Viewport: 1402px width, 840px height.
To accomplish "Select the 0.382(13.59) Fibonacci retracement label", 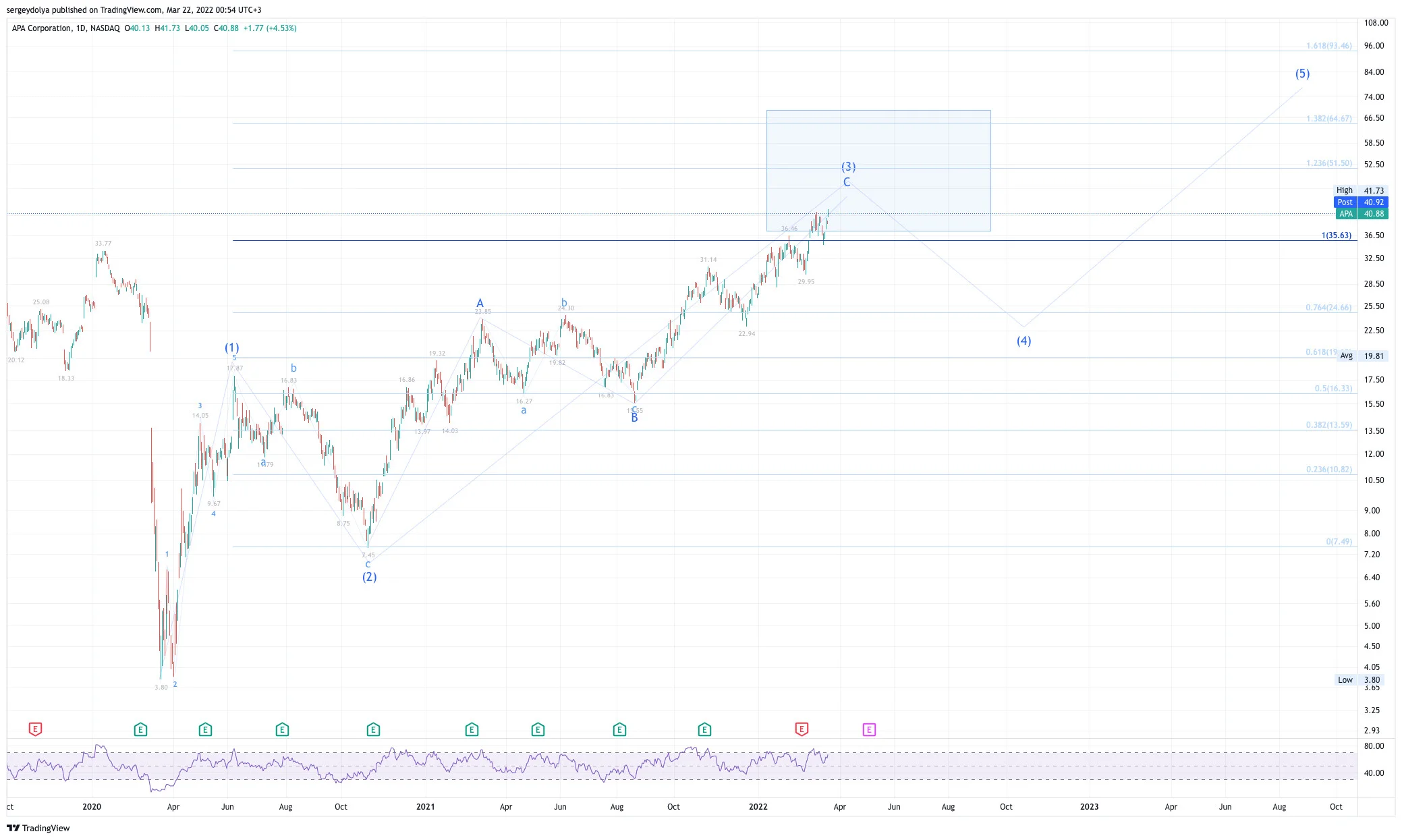I will pyautogui.click(x=1328, y=425).
